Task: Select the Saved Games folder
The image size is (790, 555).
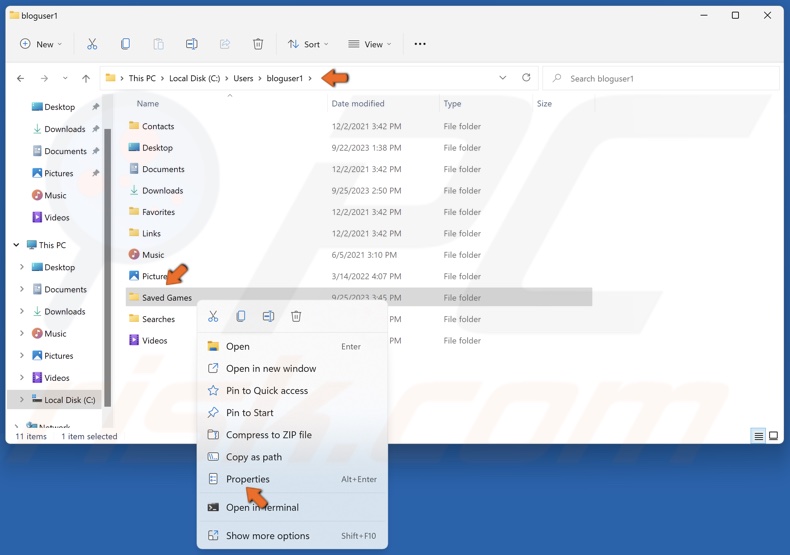Action: click(359, 298)
